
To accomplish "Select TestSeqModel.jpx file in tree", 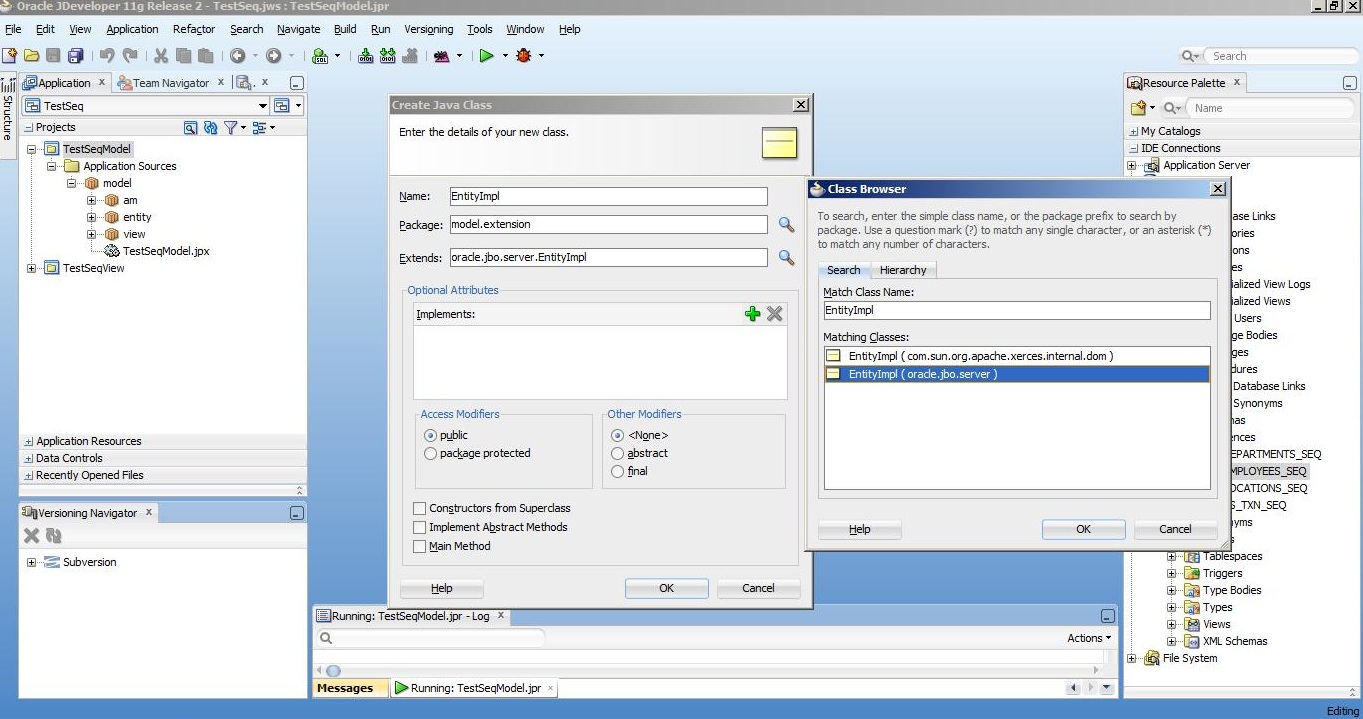I will tap(166, 251).
